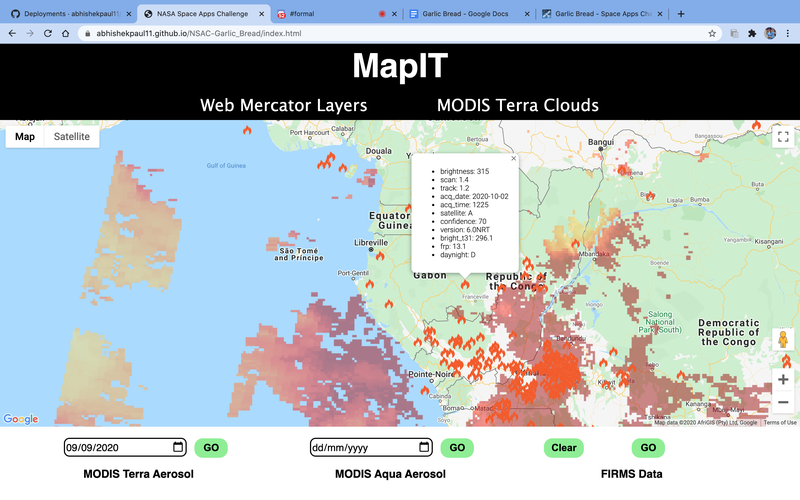800x500 pixels.
Task: Click the Democratic Republic of the Congo label
Action: tap(729, 332)
